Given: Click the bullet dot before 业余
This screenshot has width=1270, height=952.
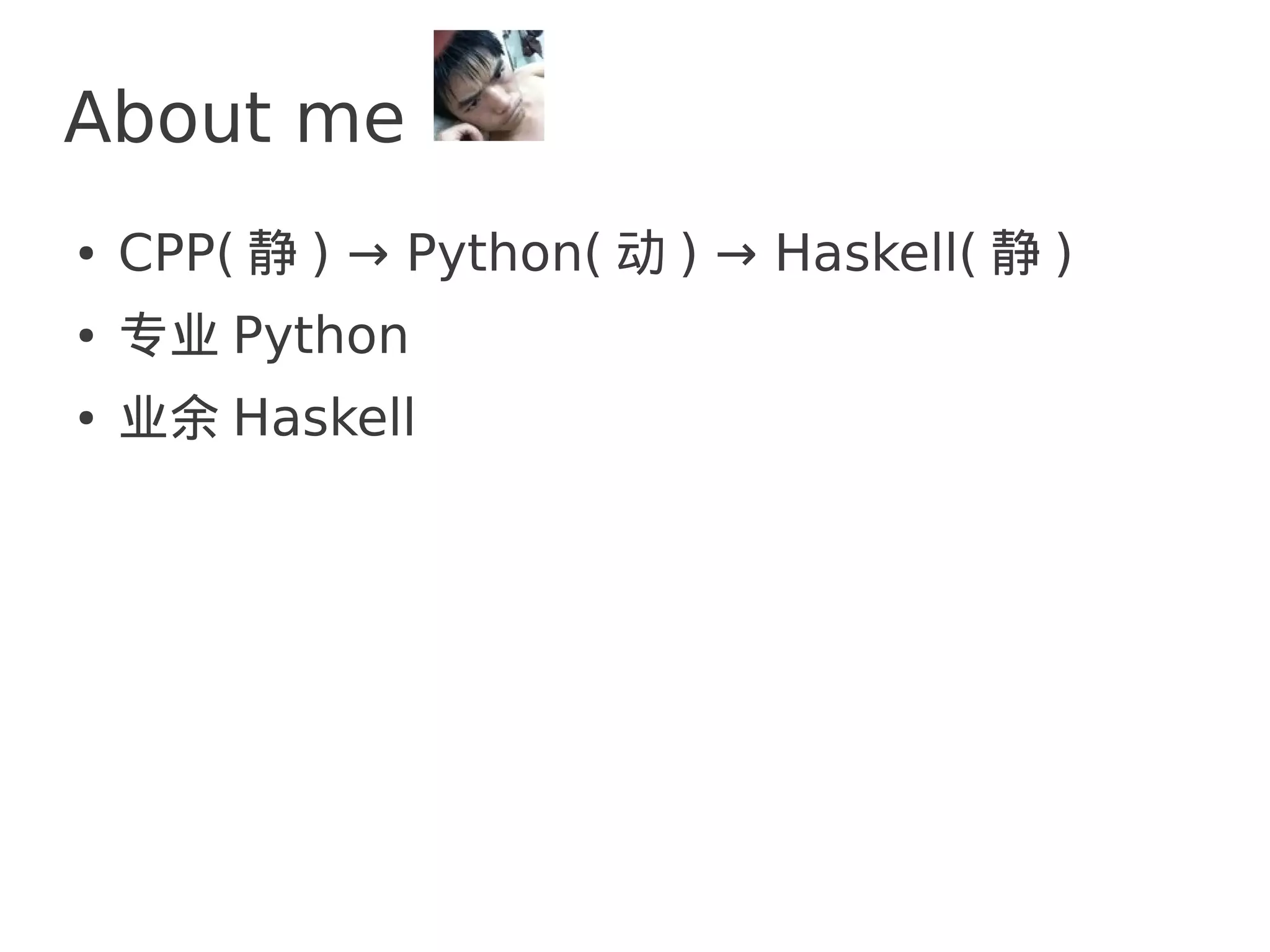Looking at the screenshot, I should point(86,417).
